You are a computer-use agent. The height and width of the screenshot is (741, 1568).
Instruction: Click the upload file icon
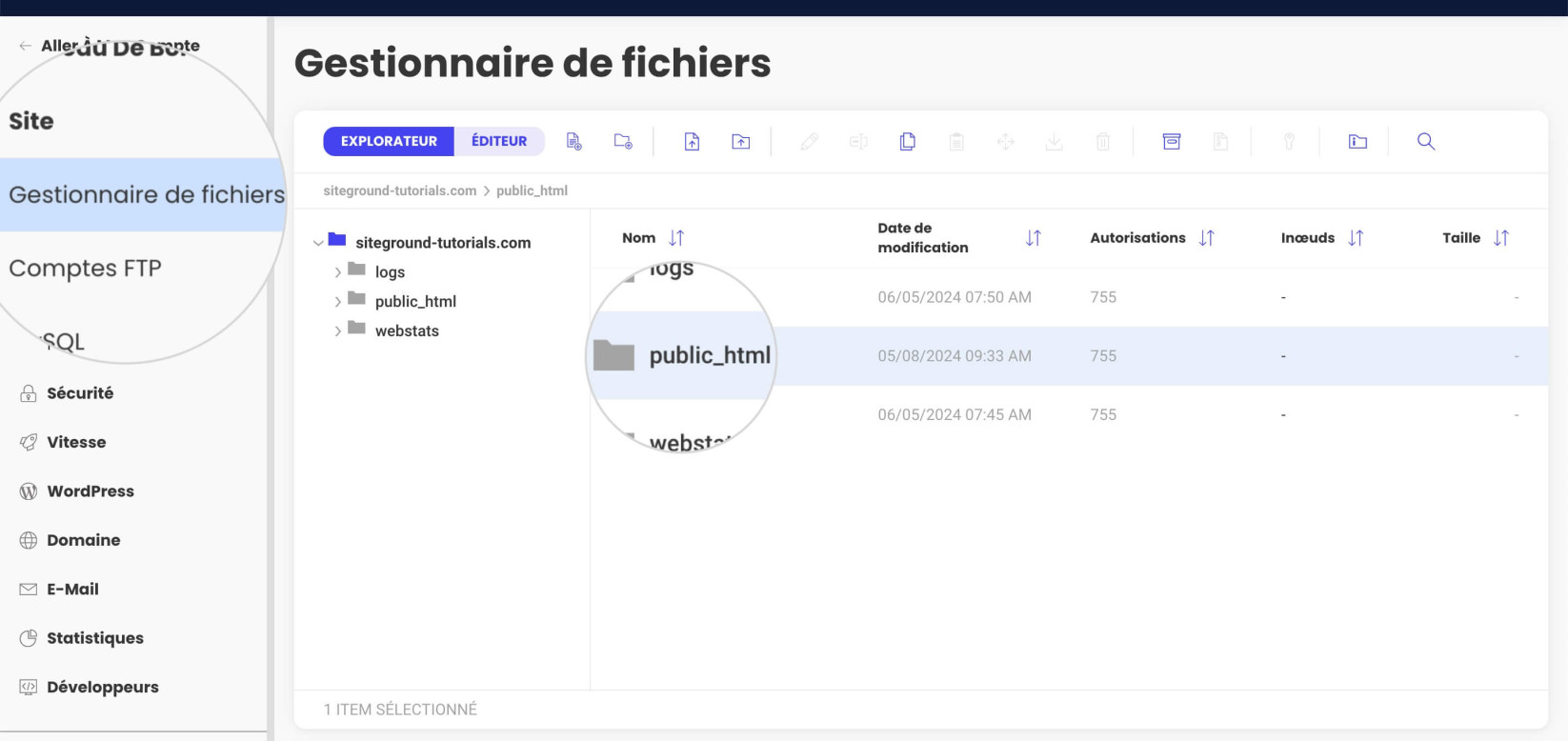[x=693, y=141]
